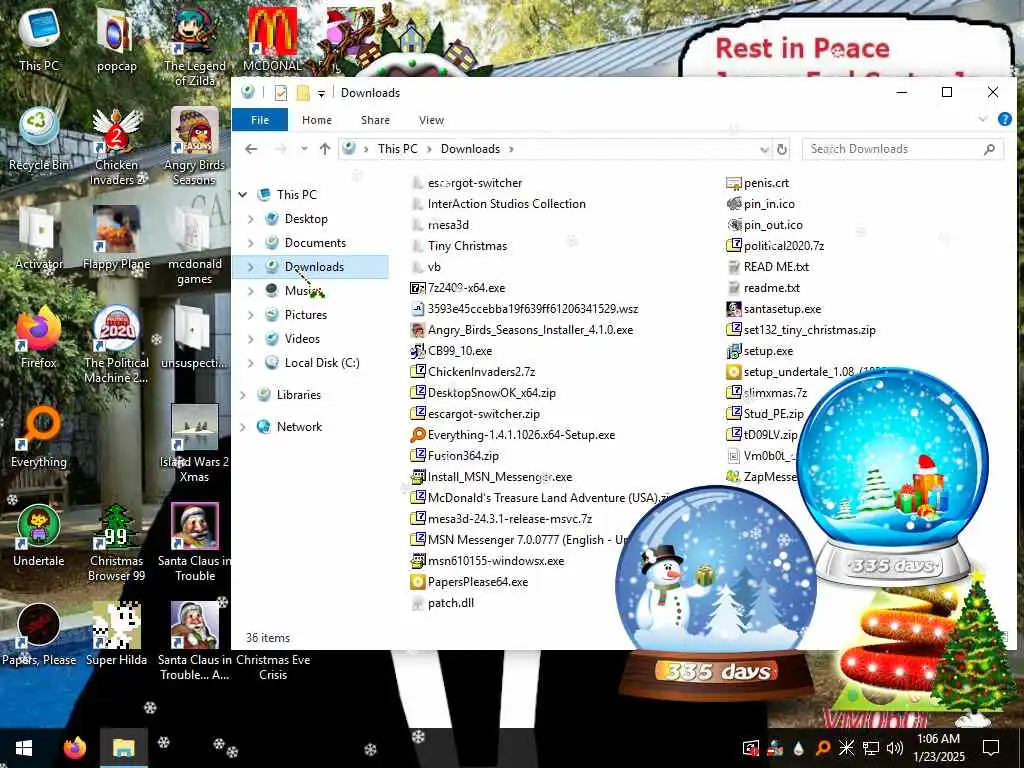Screen dimensions: 1024x768
Task: Click File Explorer icon in the taskbar
Action: pos(123,747)
